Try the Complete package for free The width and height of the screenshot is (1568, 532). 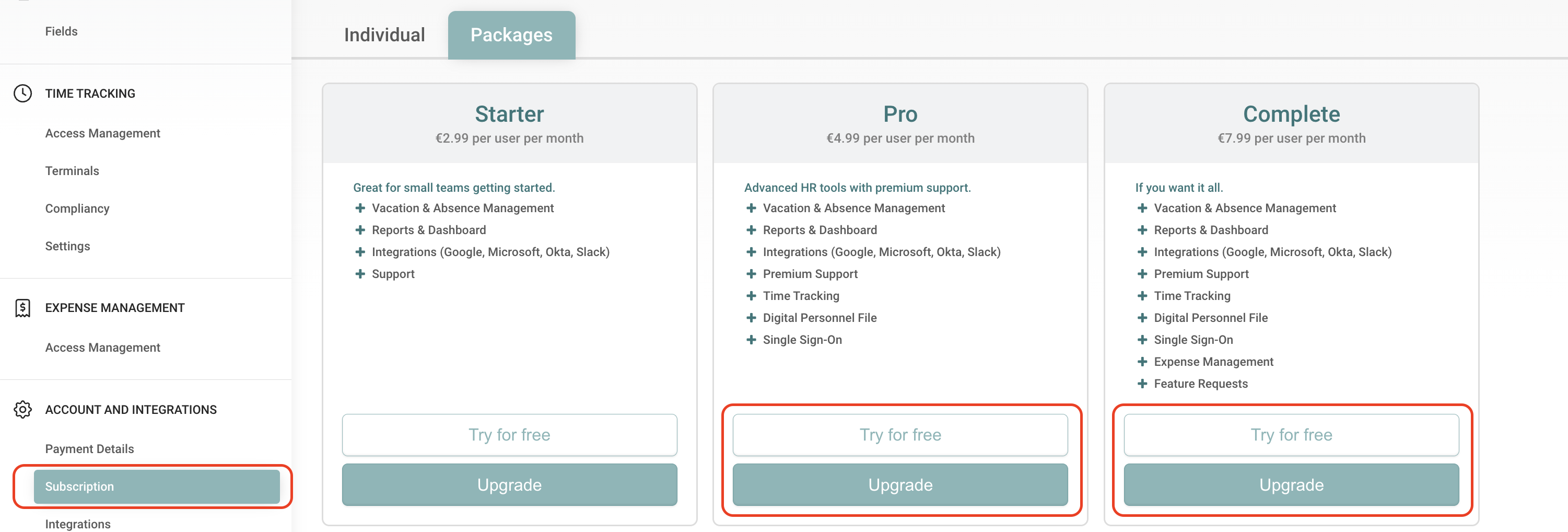1291,435
